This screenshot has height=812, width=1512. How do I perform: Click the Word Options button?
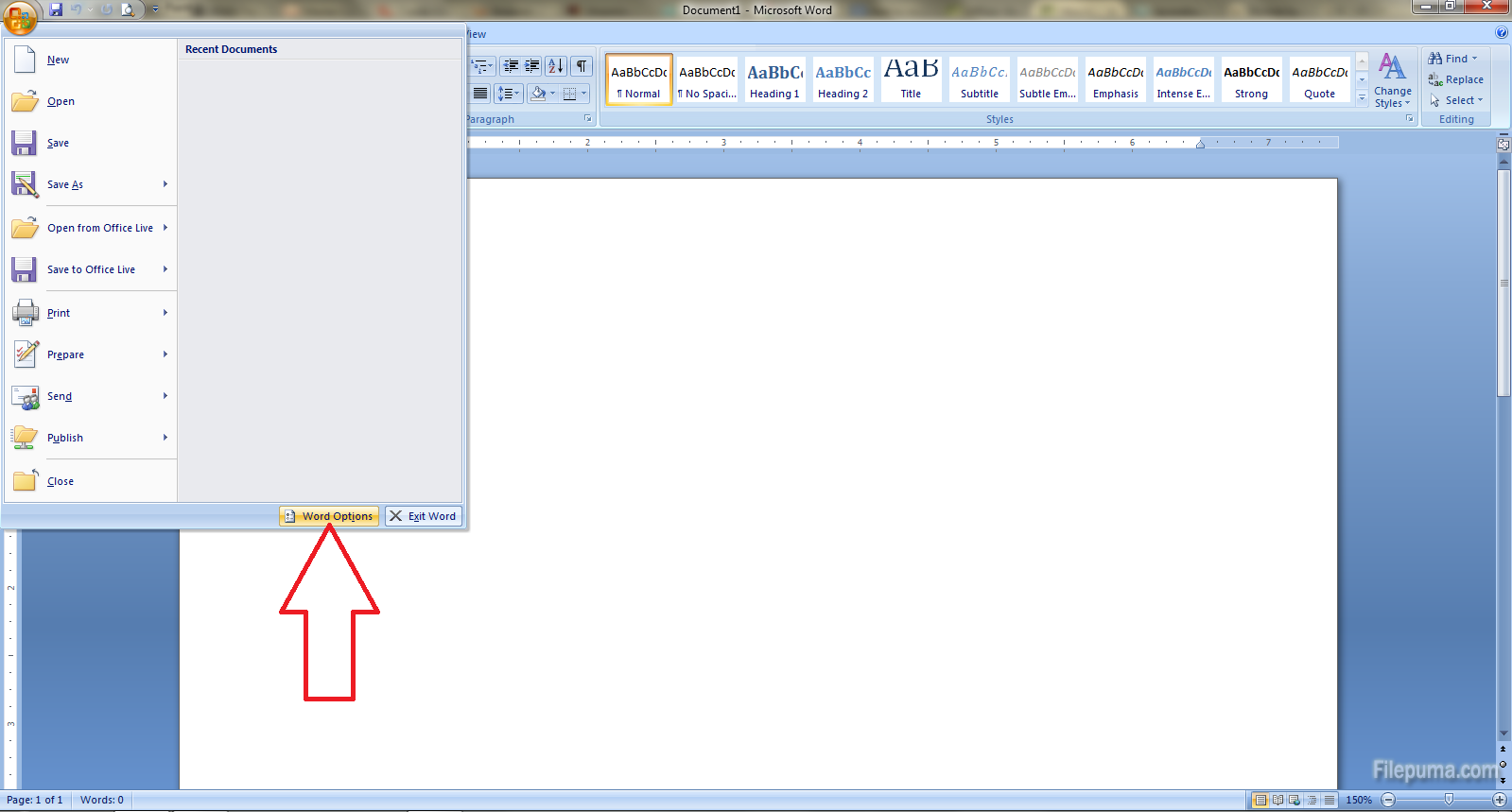329,516
